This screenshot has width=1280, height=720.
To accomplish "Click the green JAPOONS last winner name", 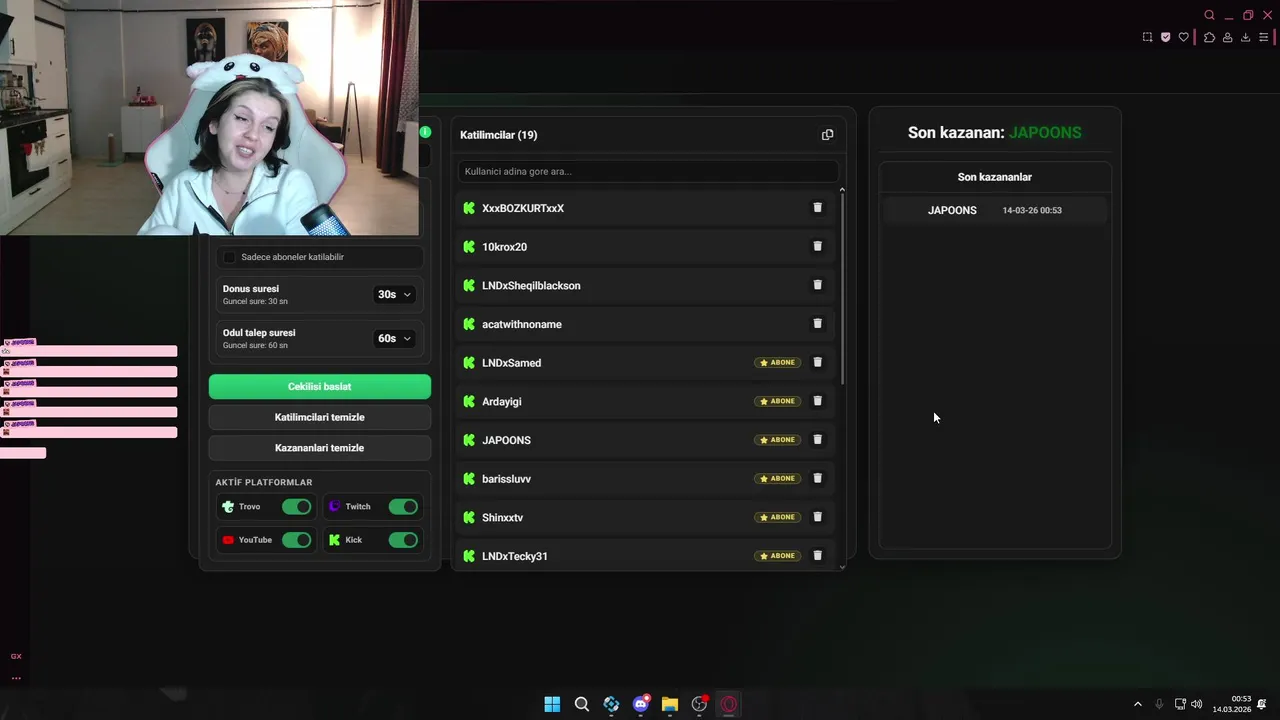I will point(1045,132).
